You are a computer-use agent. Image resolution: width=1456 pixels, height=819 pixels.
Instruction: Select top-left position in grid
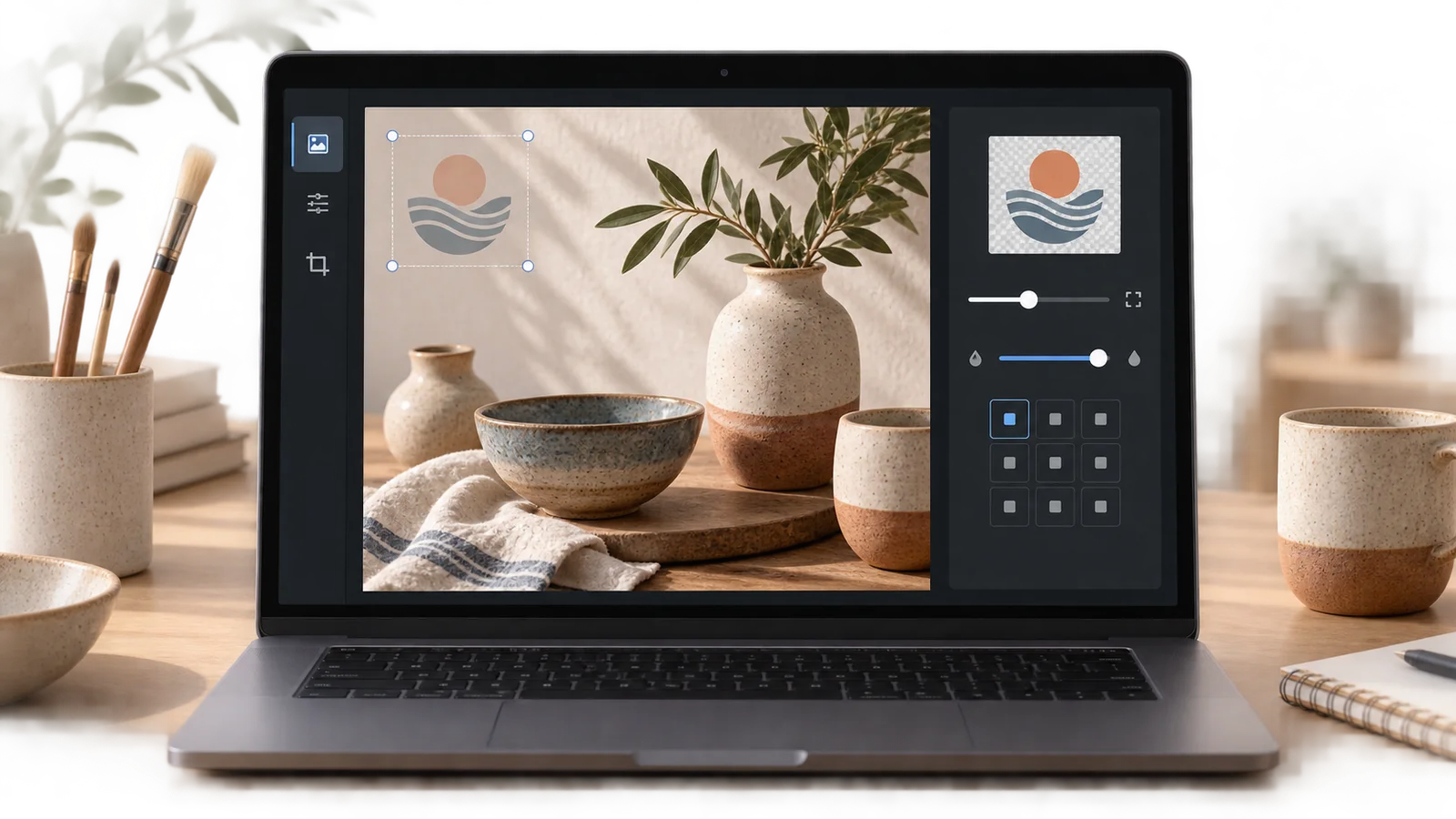[1009, 420]
